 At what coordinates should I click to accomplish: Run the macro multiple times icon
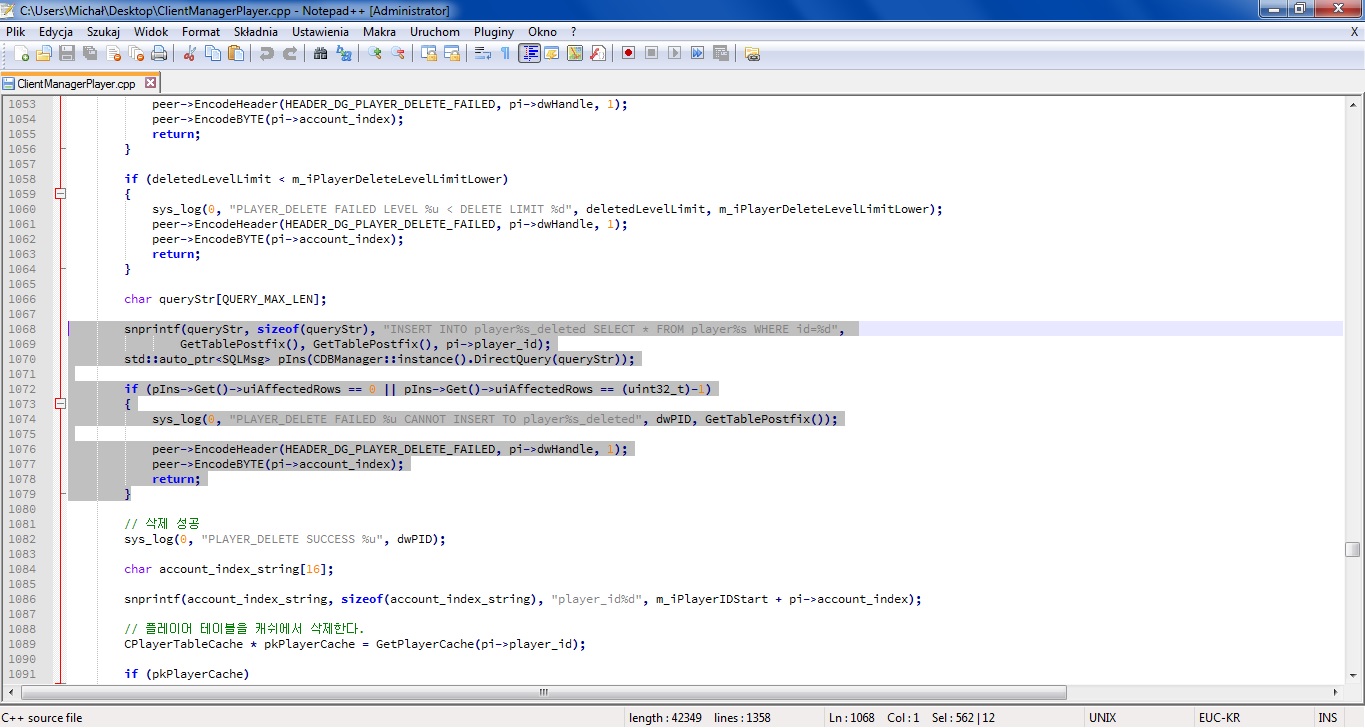(697, 53)
